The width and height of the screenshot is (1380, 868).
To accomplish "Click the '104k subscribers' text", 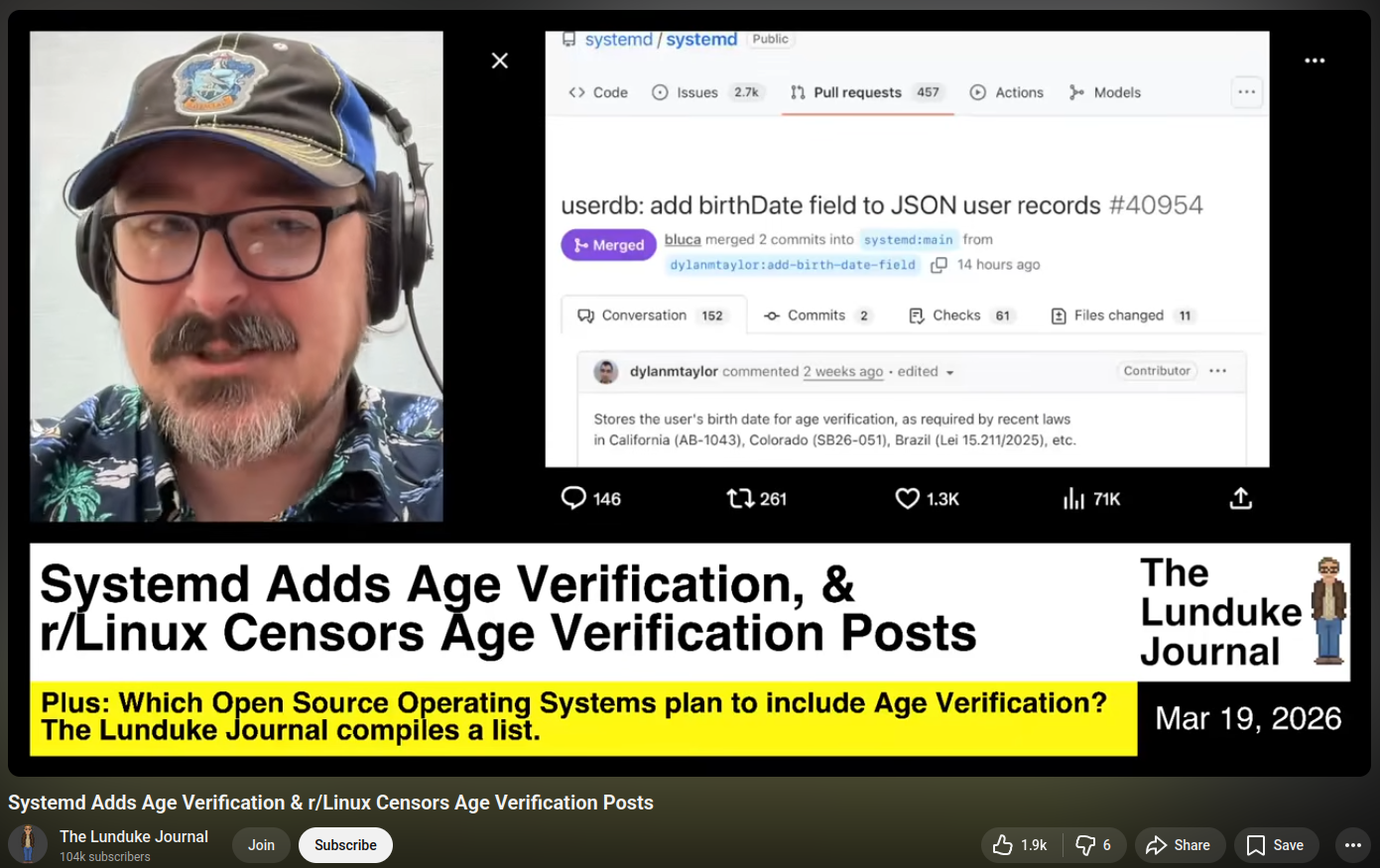I will tap(105, 857).
